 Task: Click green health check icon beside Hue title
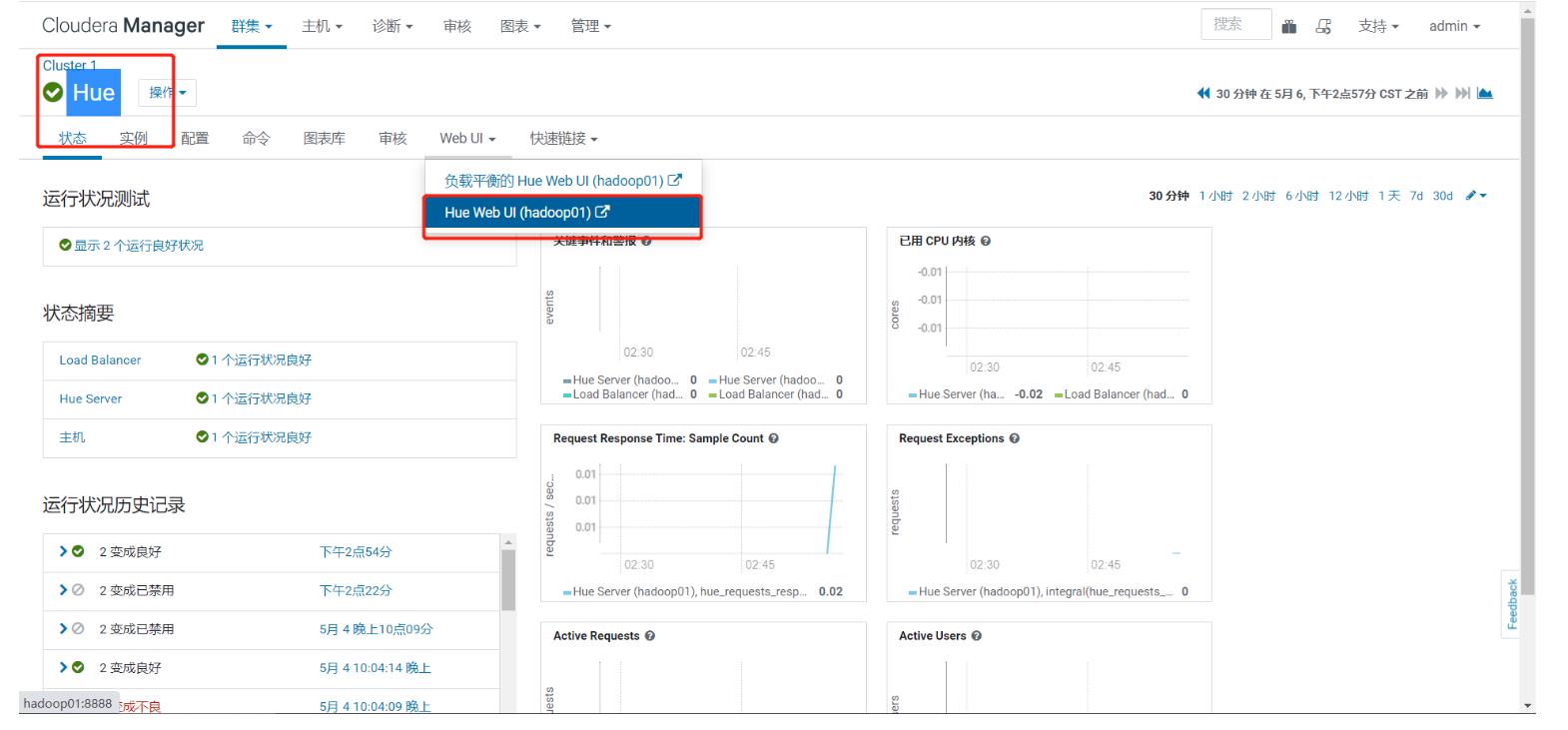pyautogui.click(x=53, y=93)
